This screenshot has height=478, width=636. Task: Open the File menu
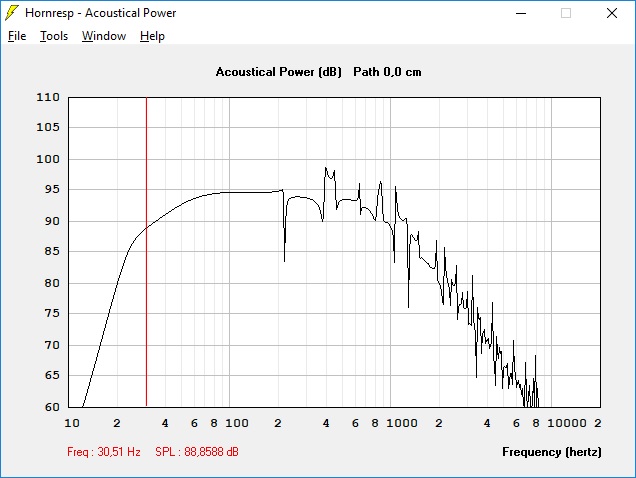coord(17,36)
